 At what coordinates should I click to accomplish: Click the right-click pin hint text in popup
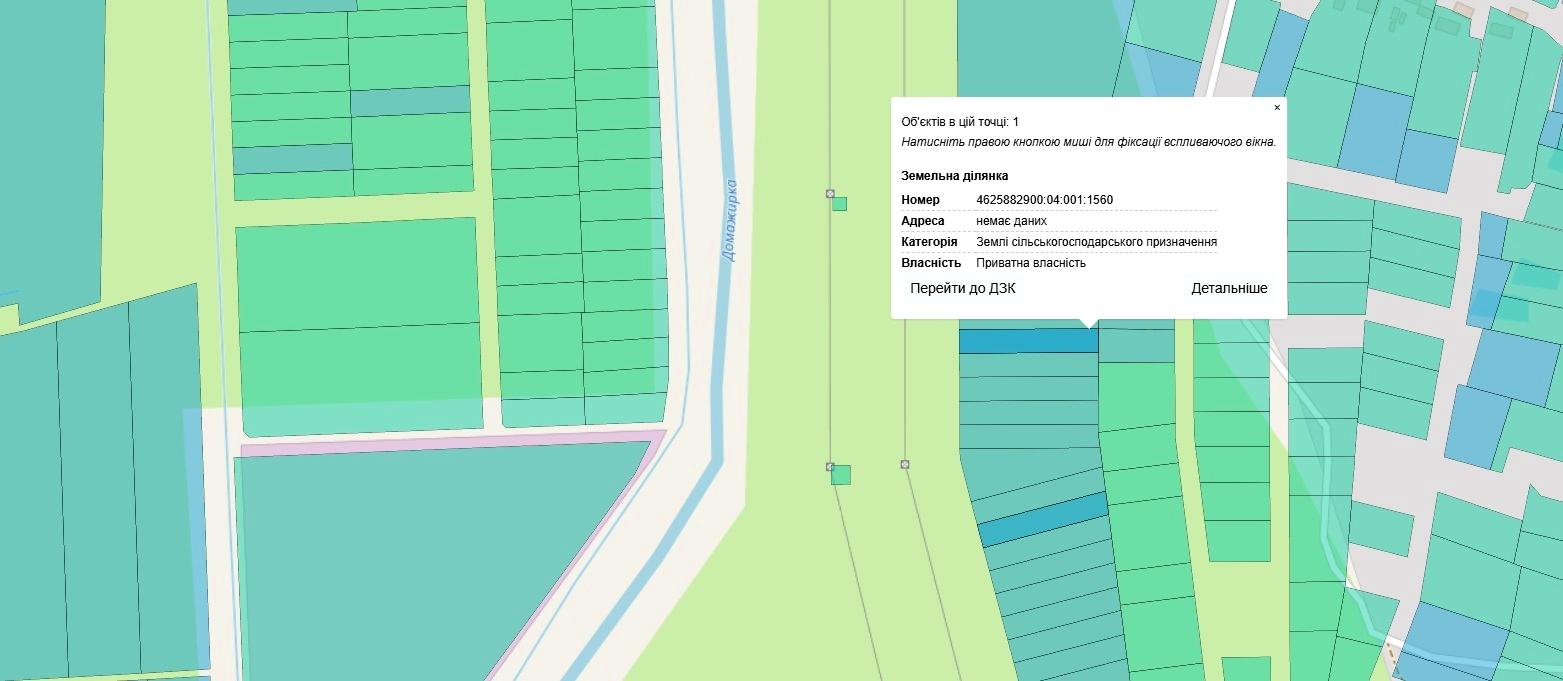(x=1088, y=142)
